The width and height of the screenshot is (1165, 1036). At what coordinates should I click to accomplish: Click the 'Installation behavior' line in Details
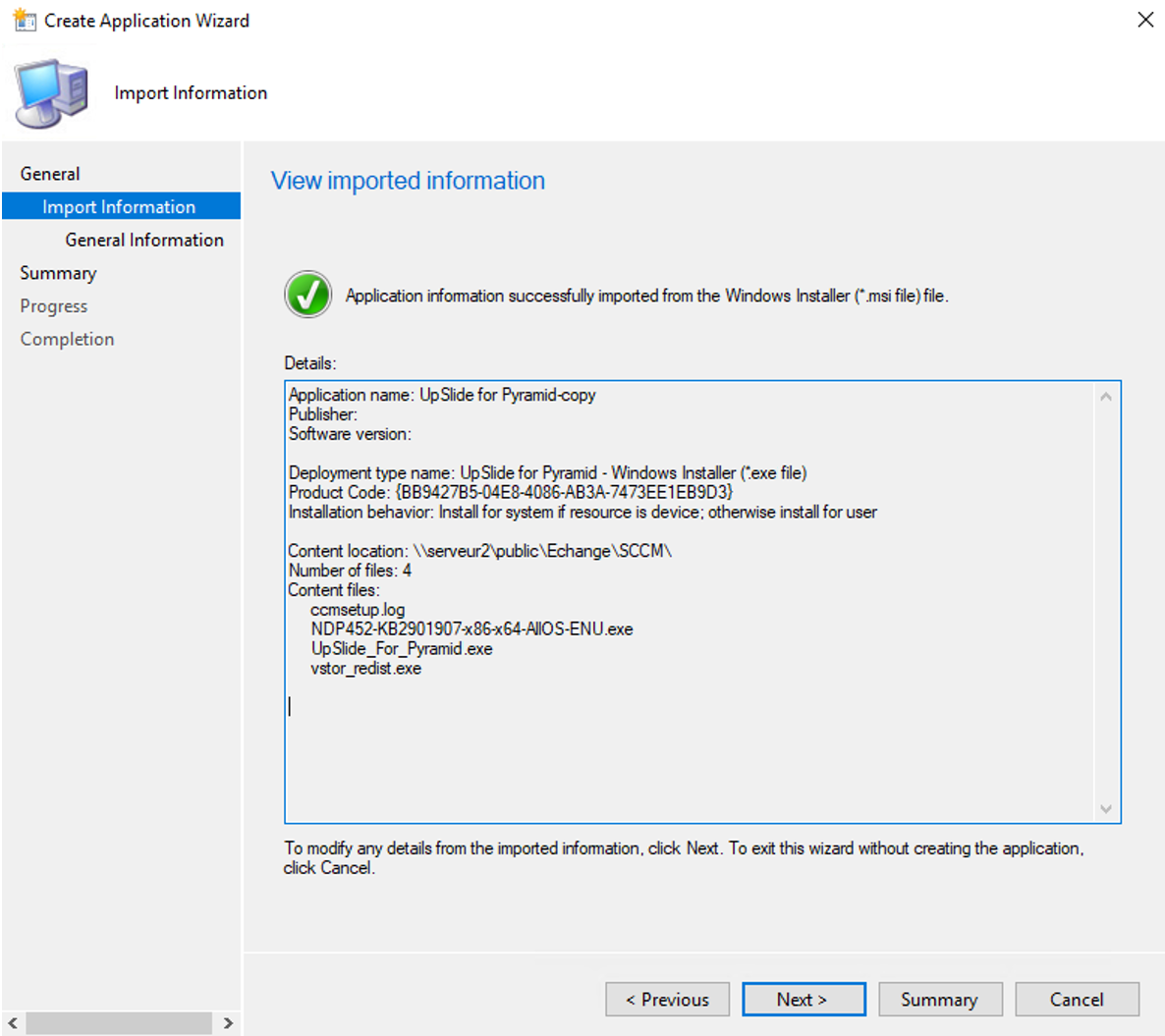click(x=582, y=513)
